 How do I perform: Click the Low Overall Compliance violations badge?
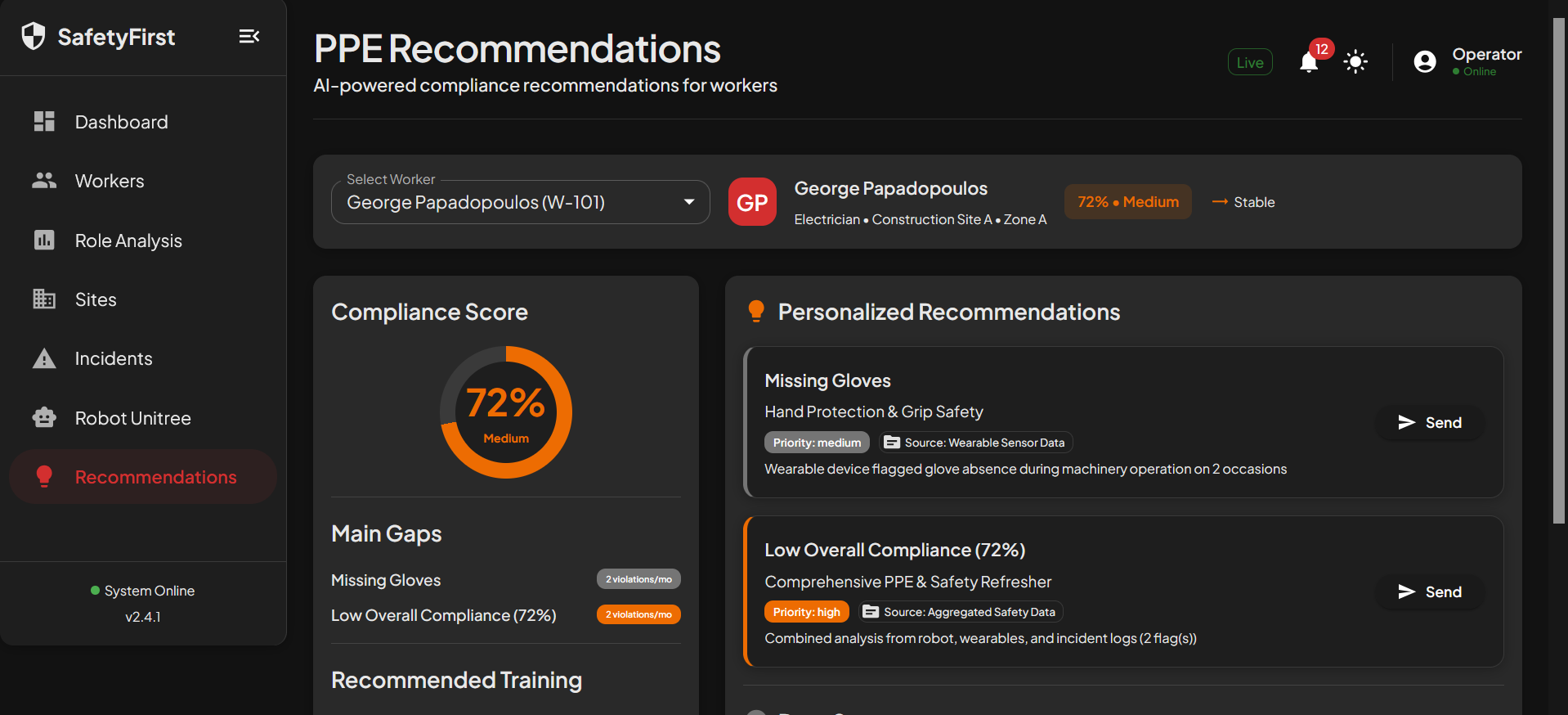click(638, 614)
